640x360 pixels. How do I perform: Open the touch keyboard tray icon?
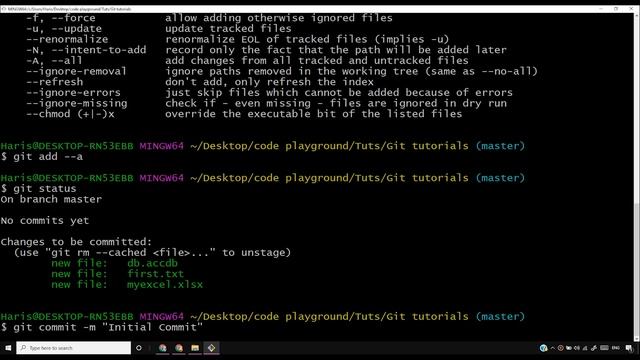click(604, 348)
